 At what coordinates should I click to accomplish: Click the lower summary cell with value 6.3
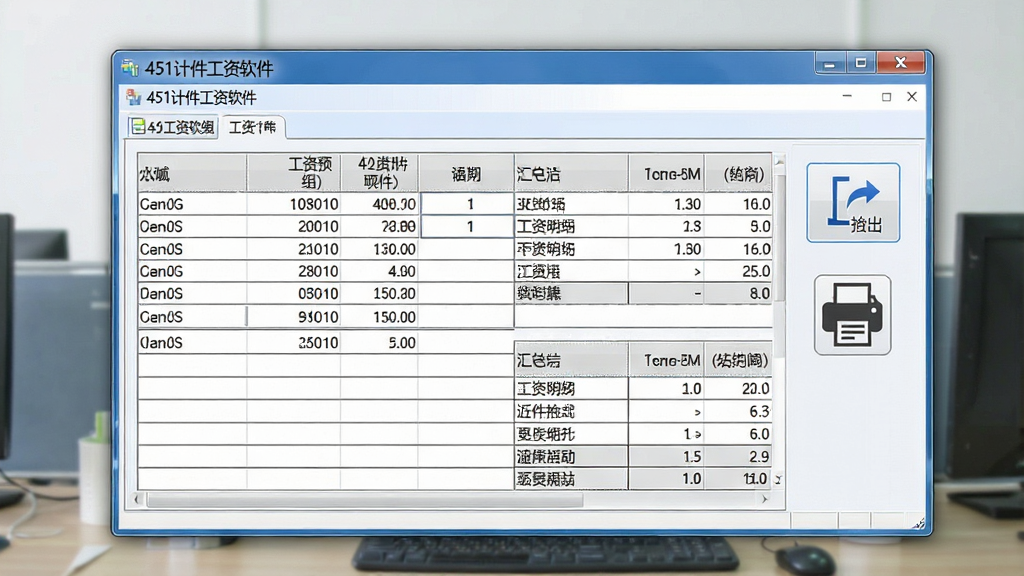(x=739, y=411)
